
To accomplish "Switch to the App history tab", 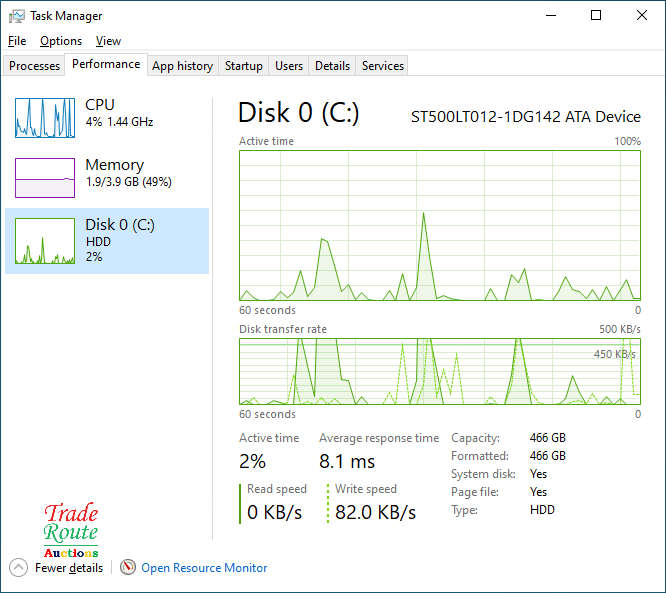I will pos(183,66).
